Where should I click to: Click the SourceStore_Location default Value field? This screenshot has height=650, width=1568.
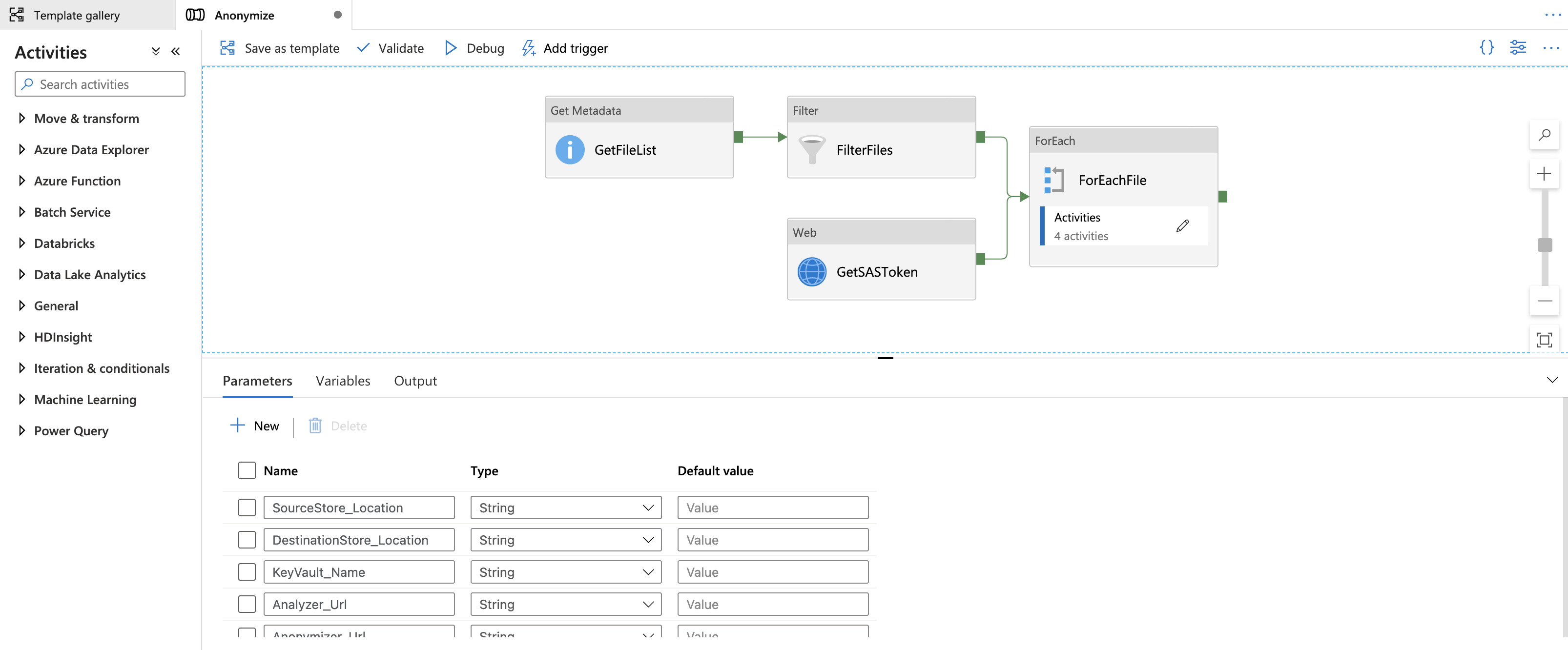[x=772, y=508]
